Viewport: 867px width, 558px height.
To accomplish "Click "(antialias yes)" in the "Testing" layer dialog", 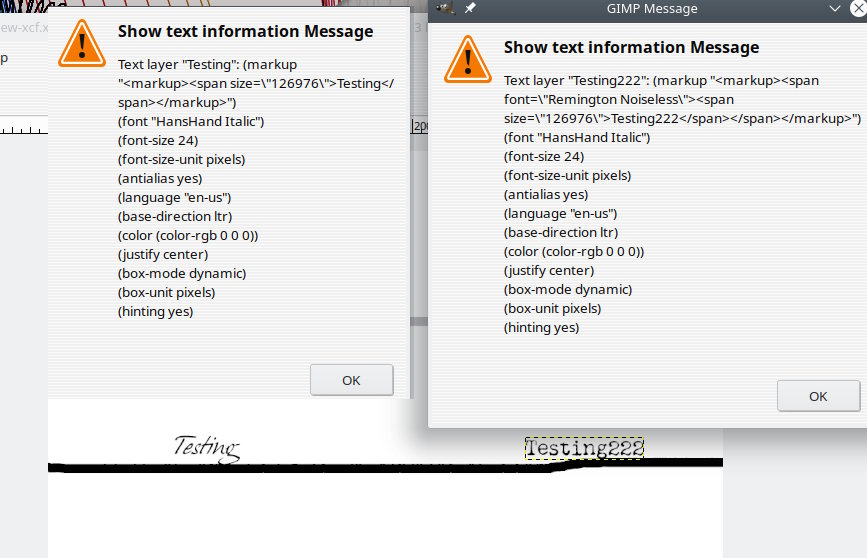I will coord(160,179).
